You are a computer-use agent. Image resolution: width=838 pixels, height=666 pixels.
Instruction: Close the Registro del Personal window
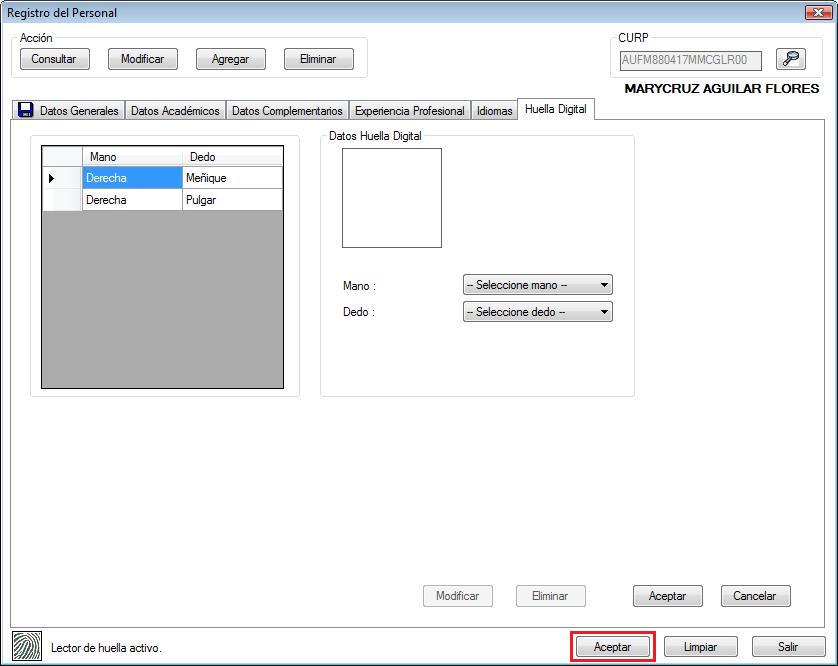pyautogui.click(x=818, y=12)
